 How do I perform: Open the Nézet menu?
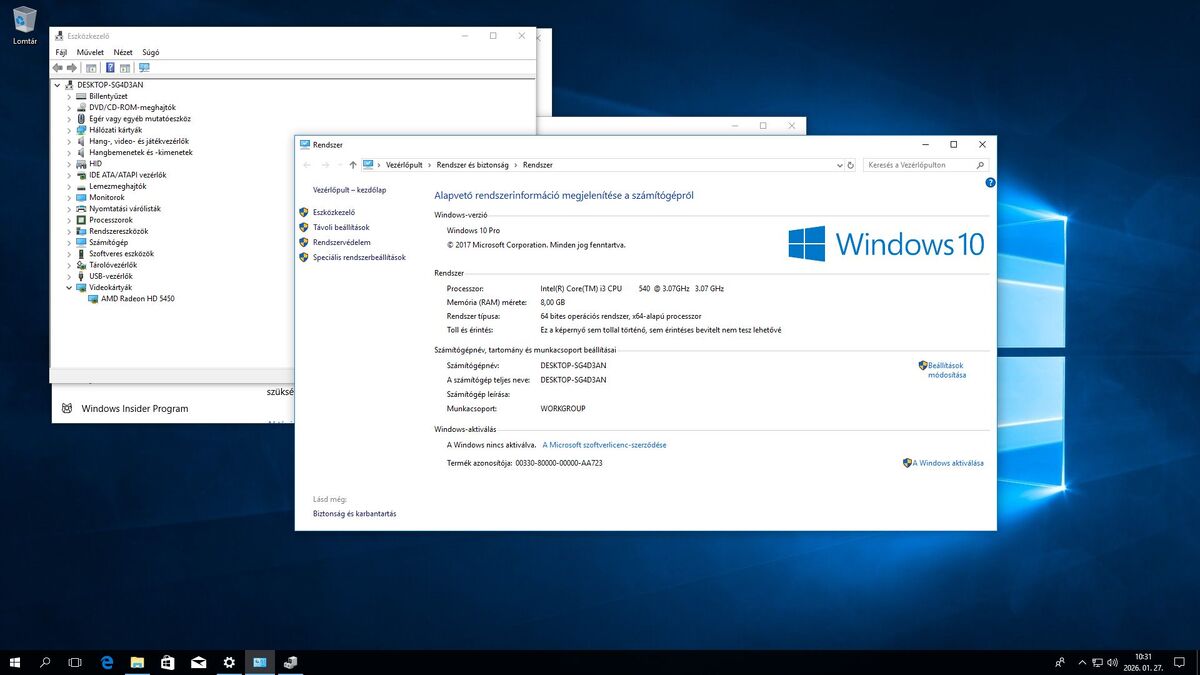(x=123, y=52)
